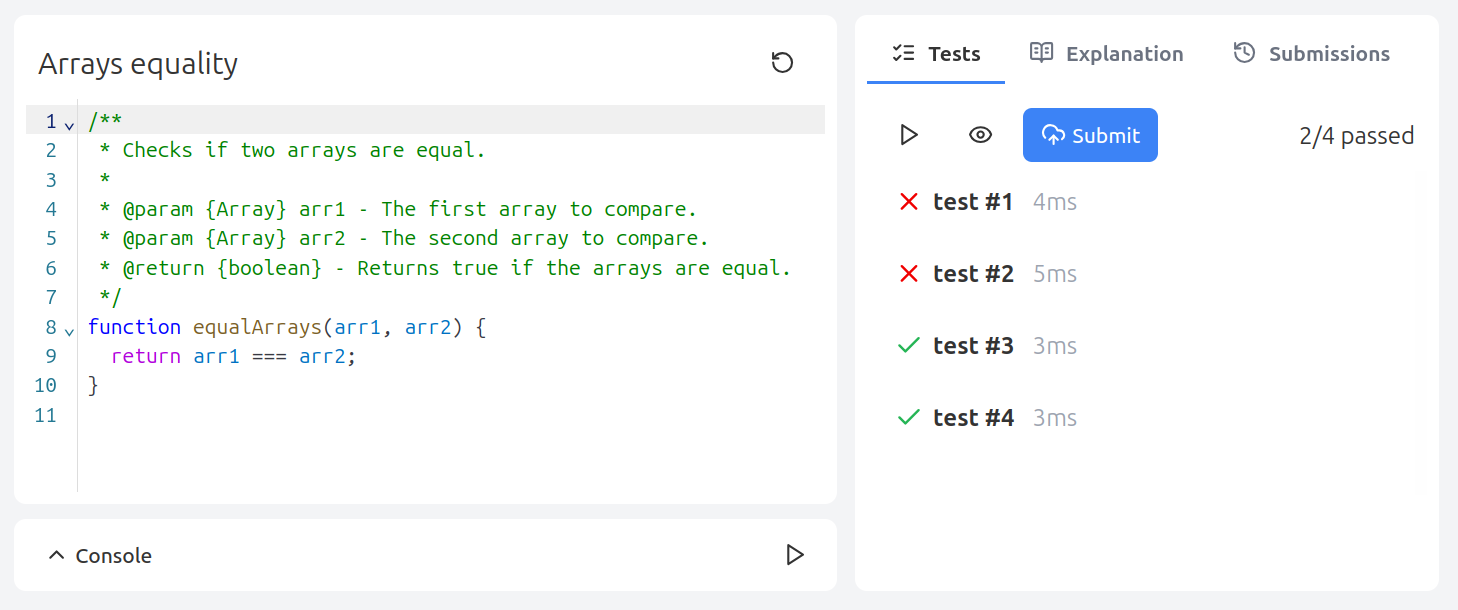Image resolution: width=1458 pixels, height=610 pixels.
Task: Place cursor in 'return arr1 === arr2;' line
Action: tap(234, 356)
